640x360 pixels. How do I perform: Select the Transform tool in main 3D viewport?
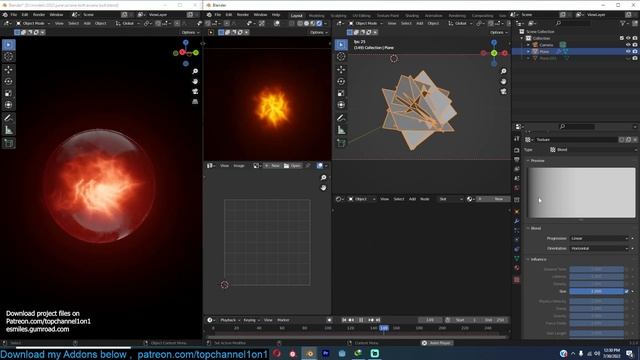[x=341, y=105]
